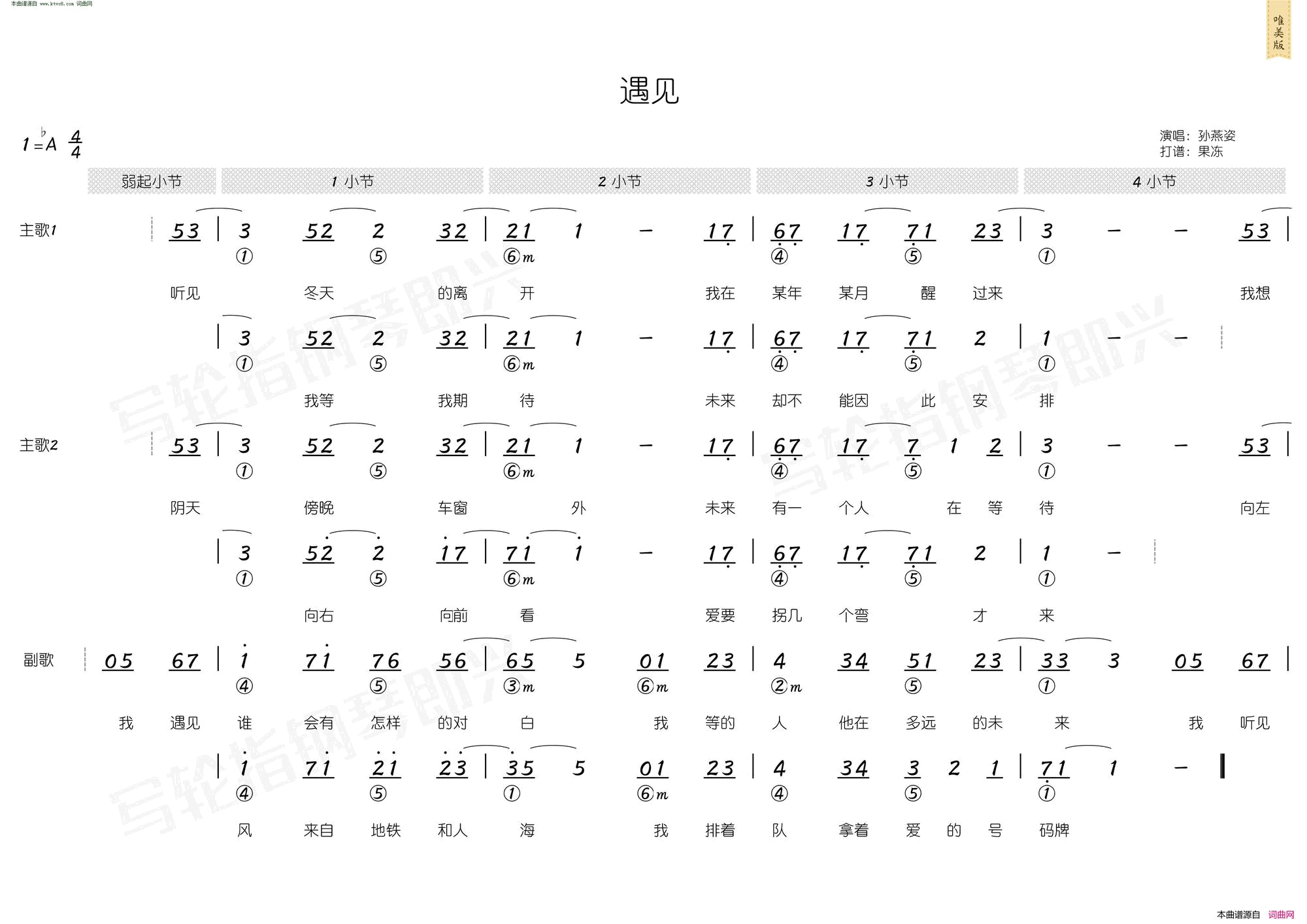1307x924 pixels.
Task: Click the lyric 怎样
Action: click(x=386, y=723)
